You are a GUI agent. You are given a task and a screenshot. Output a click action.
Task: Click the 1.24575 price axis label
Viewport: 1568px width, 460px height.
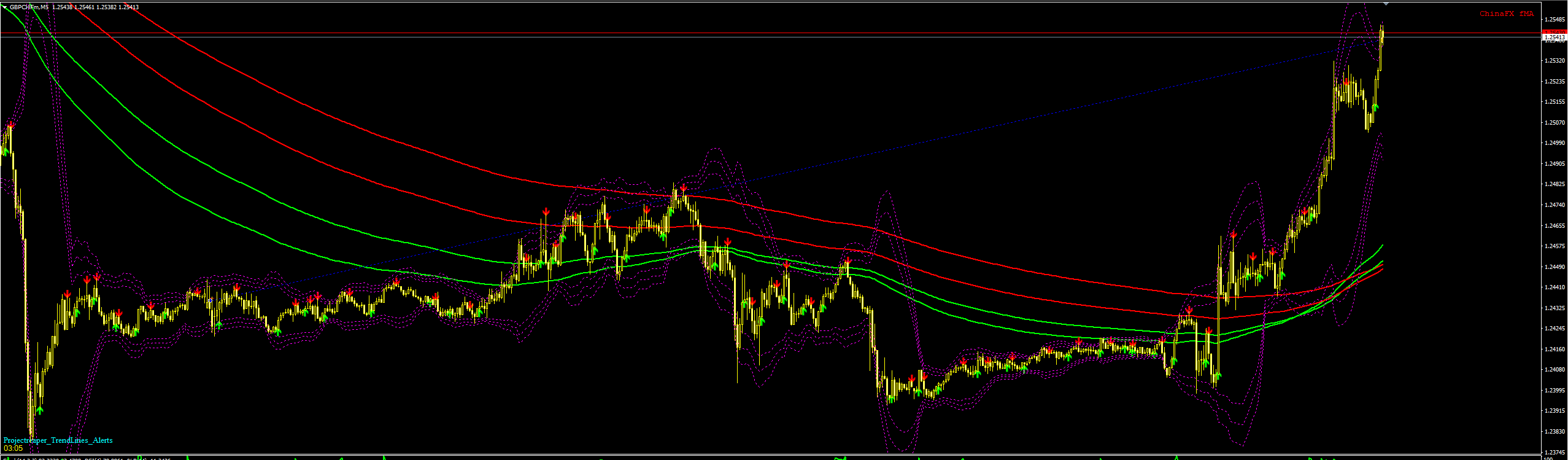(x=1554, y=246)
